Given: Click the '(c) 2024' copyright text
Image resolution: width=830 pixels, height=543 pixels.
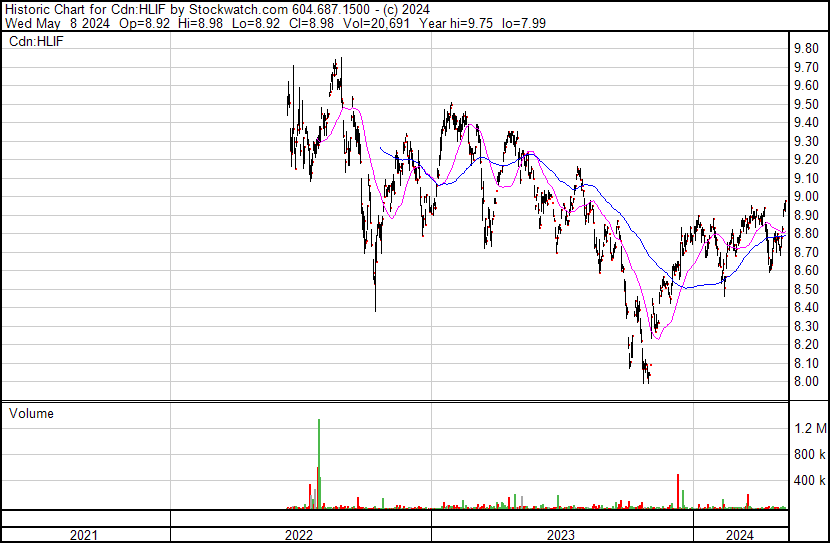Looking at the screenshot, I should pos(406,10).
